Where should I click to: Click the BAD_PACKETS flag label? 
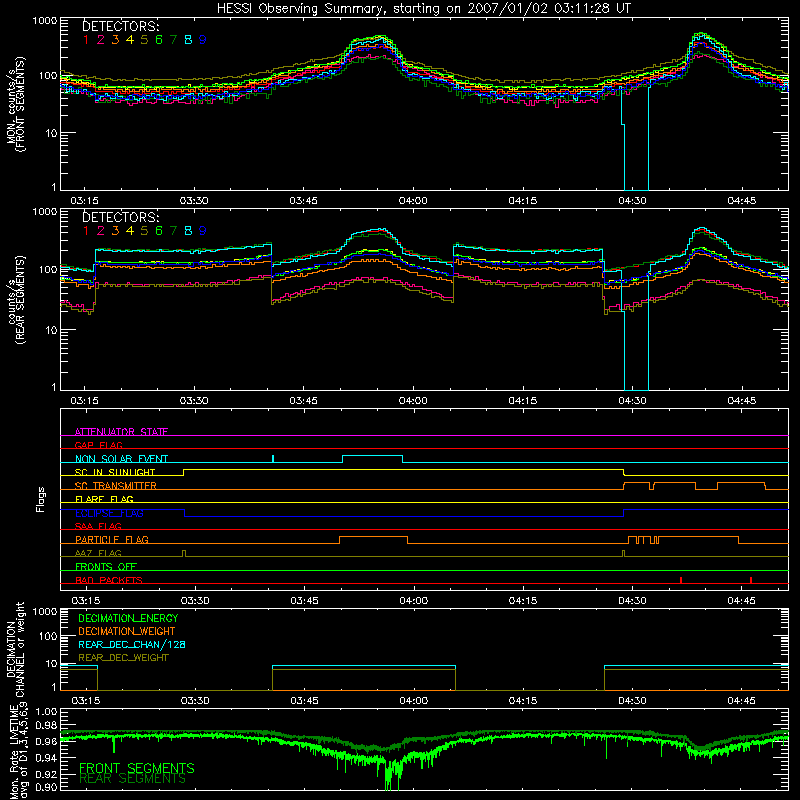click(x=109, y=580)
